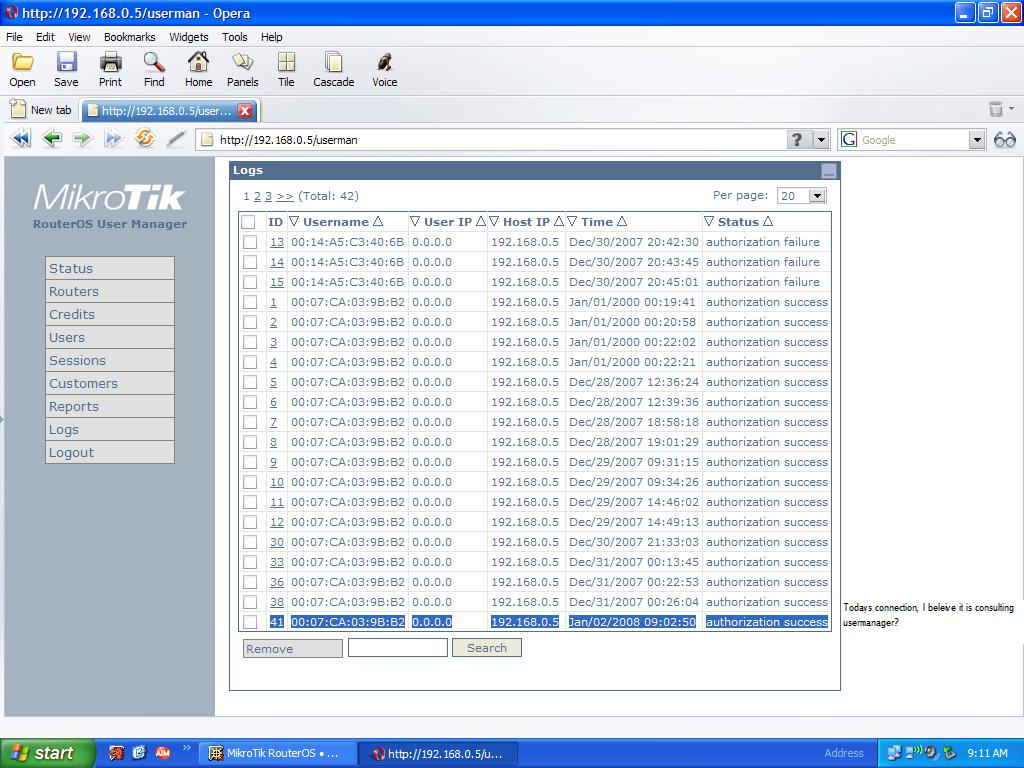
Task: Open the Start menu
Action: click(x=47, y=753)
